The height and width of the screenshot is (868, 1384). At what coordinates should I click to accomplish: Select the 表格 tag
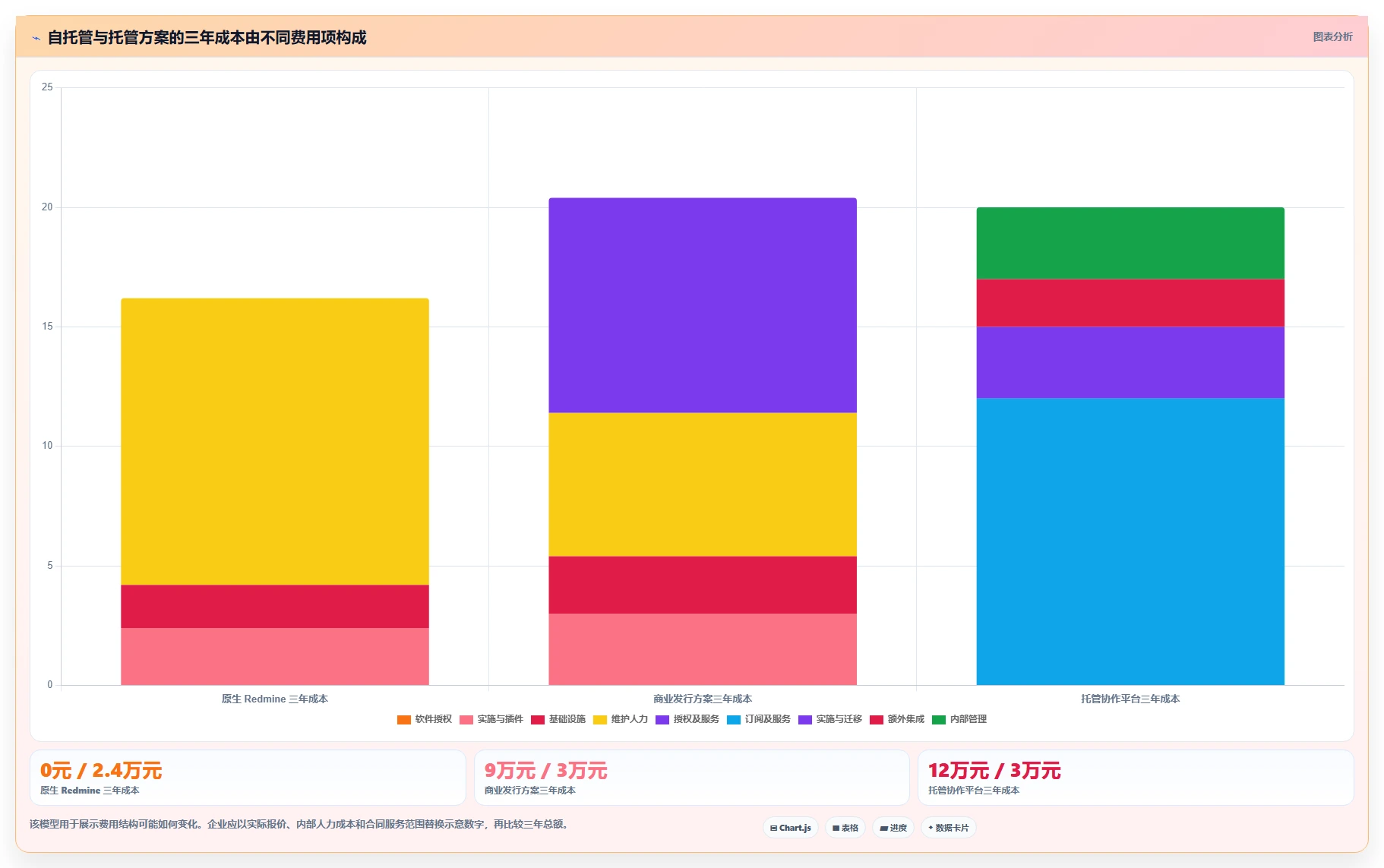[845, 828]
